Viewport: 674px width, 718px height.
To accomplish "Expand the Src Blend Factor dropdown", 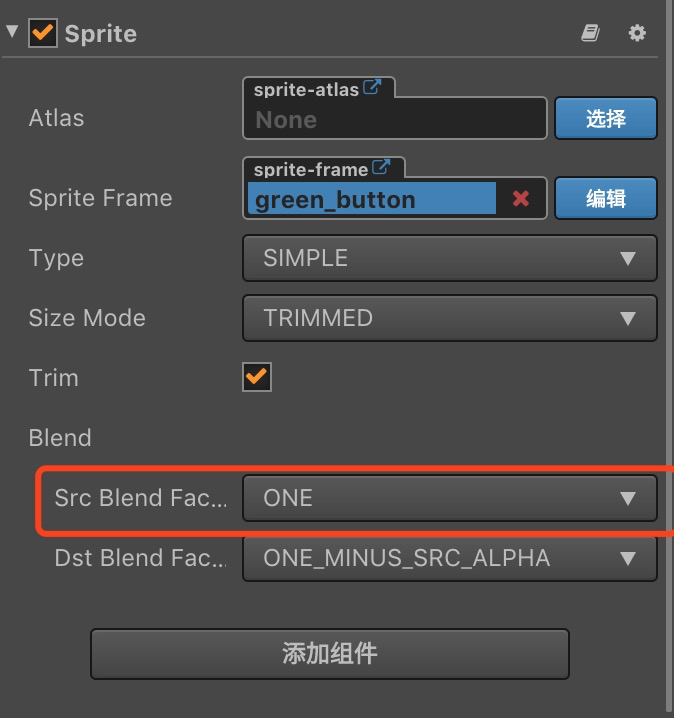I will pos(449,498).
